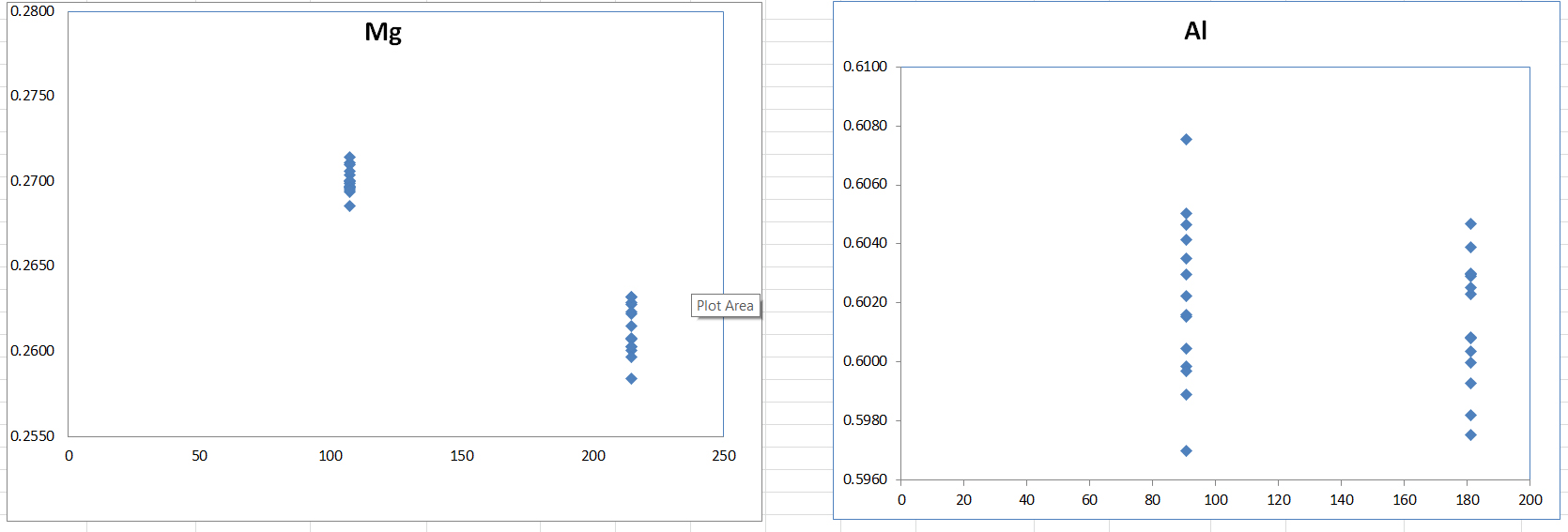This screenshot has width=1568, height=532.
Task: Select the Al chart title
Action: [1195, 31]
